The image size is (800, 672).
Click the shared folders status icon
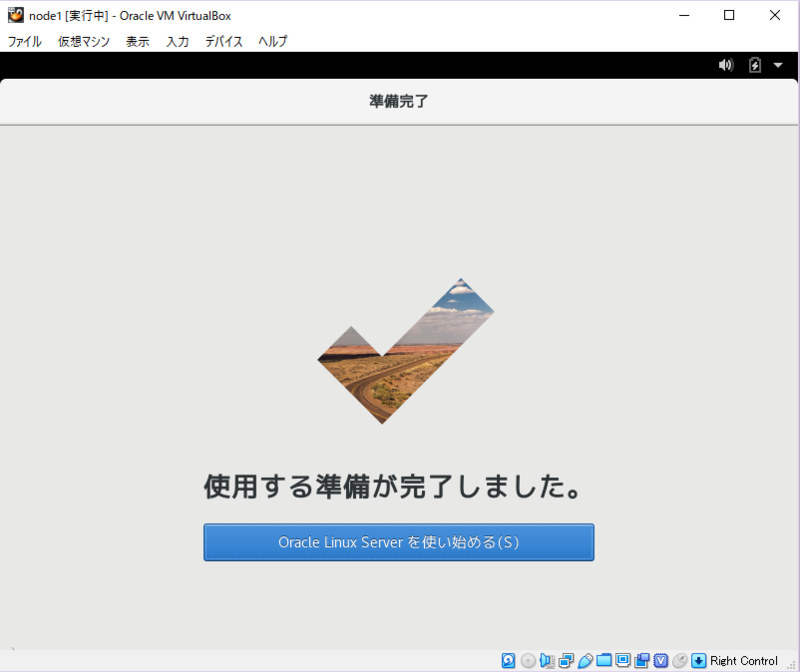click(604, 661)
